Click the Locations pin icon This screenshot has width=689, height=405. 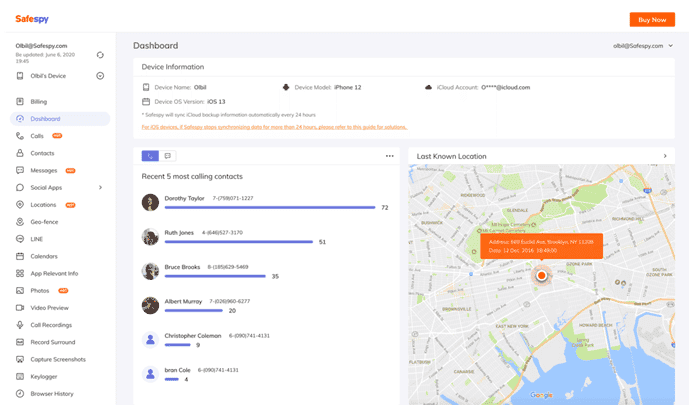coord(20,205)
